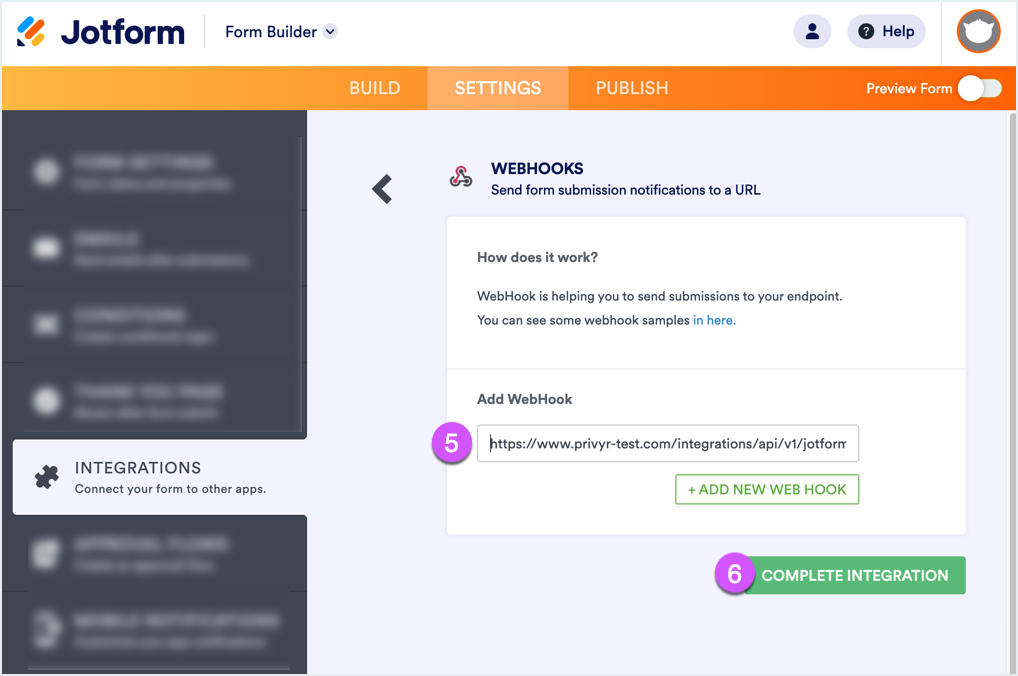Open the 'in here' webhook samples link
This screenshot has height=676, width=1018.
pos(714,320)
